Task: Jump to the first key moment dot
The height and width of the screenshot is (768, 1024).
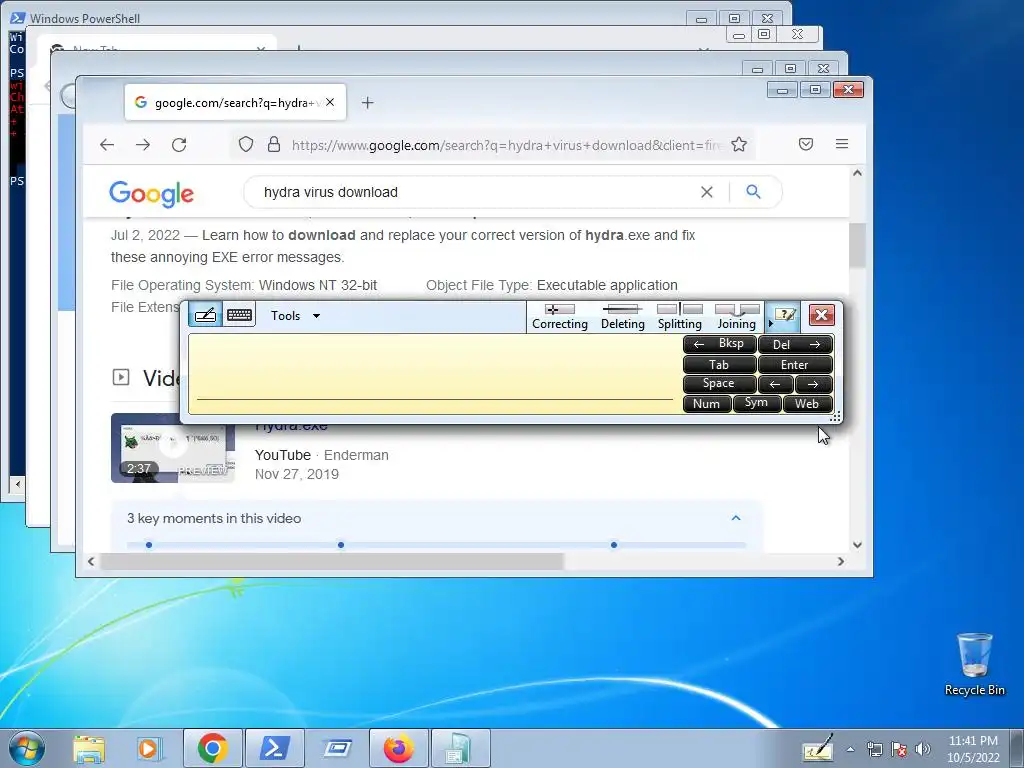Action: point(149,545)
